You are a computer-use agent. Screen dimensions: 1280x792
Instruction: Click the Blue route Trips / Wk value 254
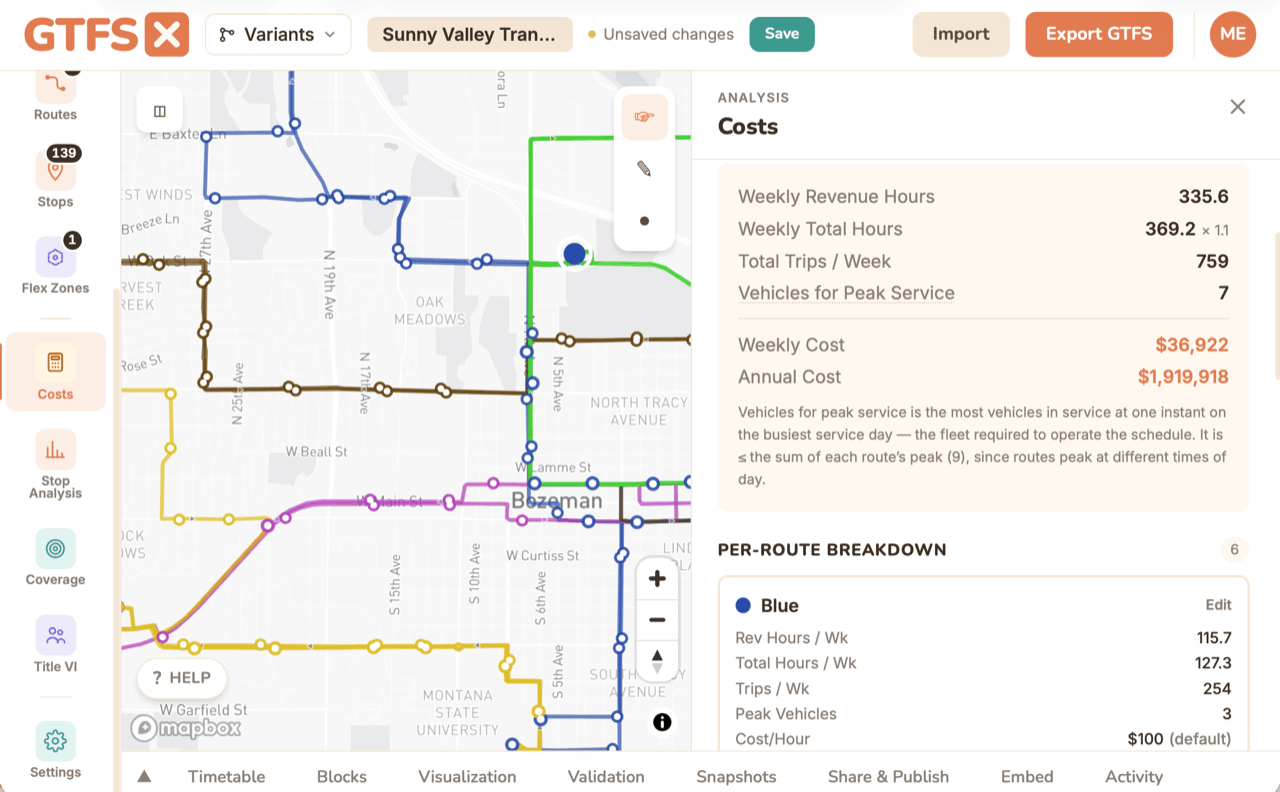pos(1217,688)
